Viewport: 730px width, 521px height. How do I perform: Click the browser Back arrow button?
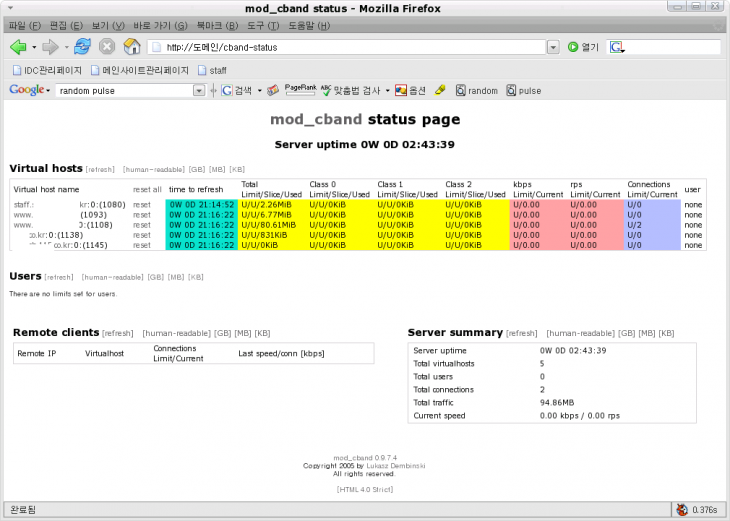(17, 47)
